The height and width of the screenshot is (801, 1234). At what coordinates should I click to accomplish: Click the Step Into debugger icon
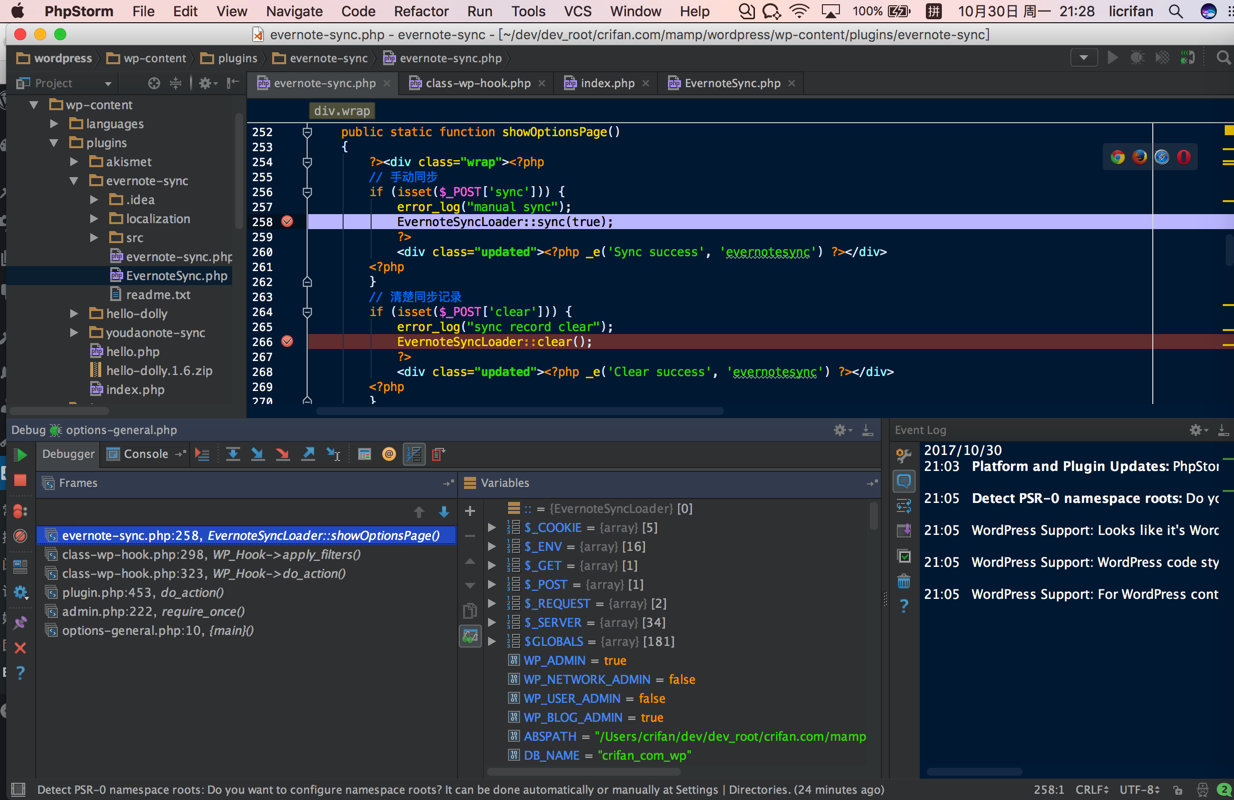[257, 455]
